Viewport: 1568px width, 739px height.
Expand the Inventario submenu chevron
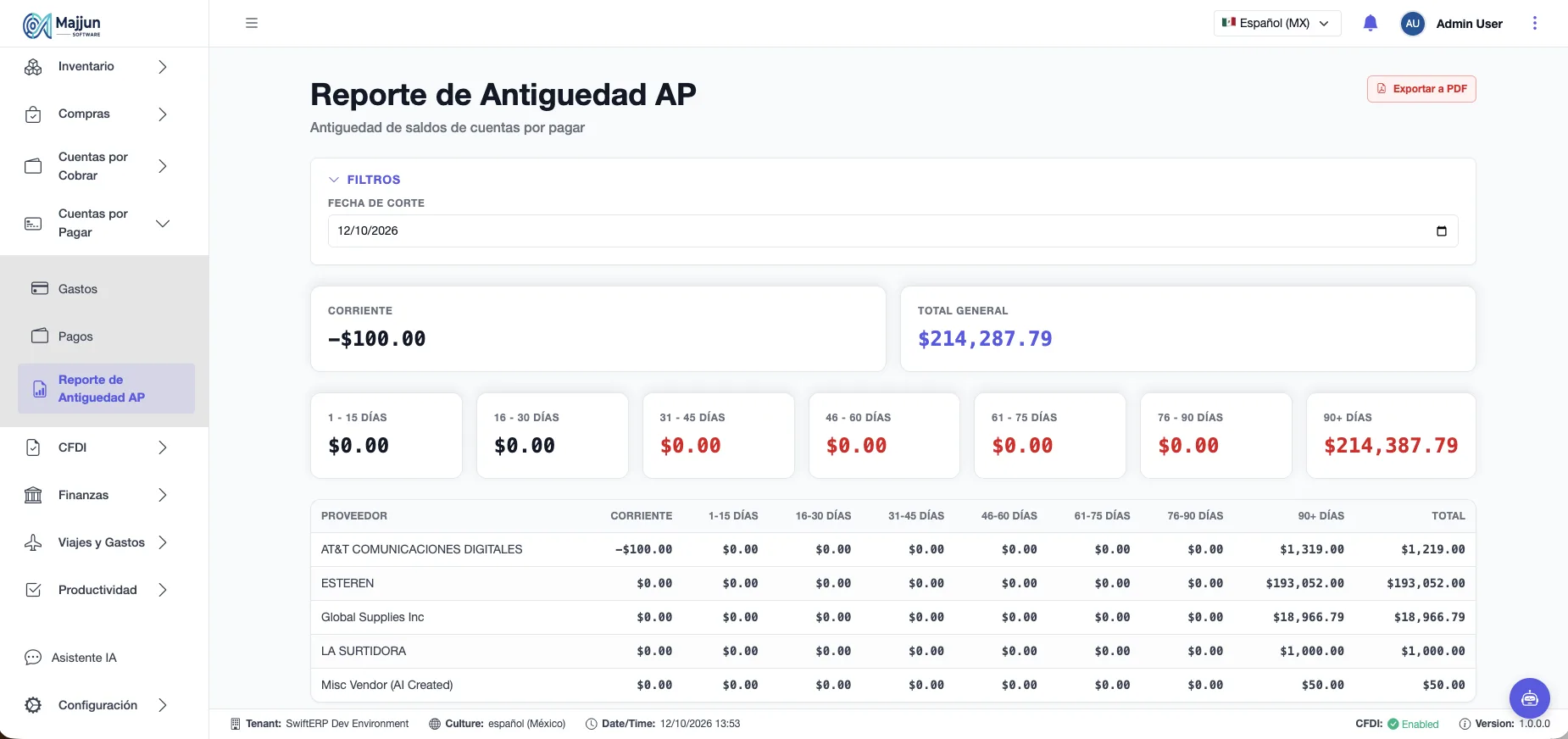point(163,67)
